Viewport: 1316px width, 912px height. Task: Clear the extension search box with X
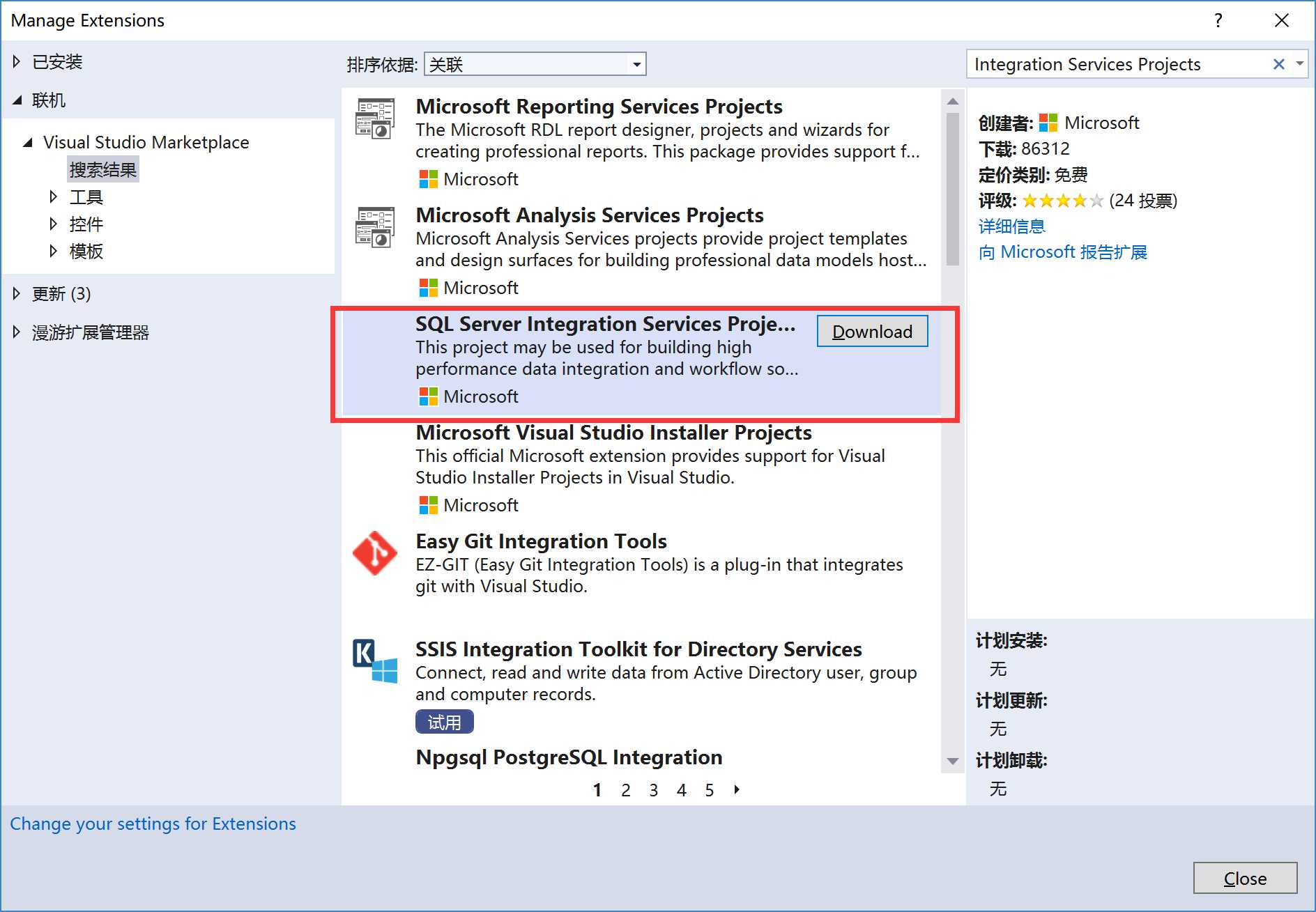pyautogui.click(x=1278, y=64)
